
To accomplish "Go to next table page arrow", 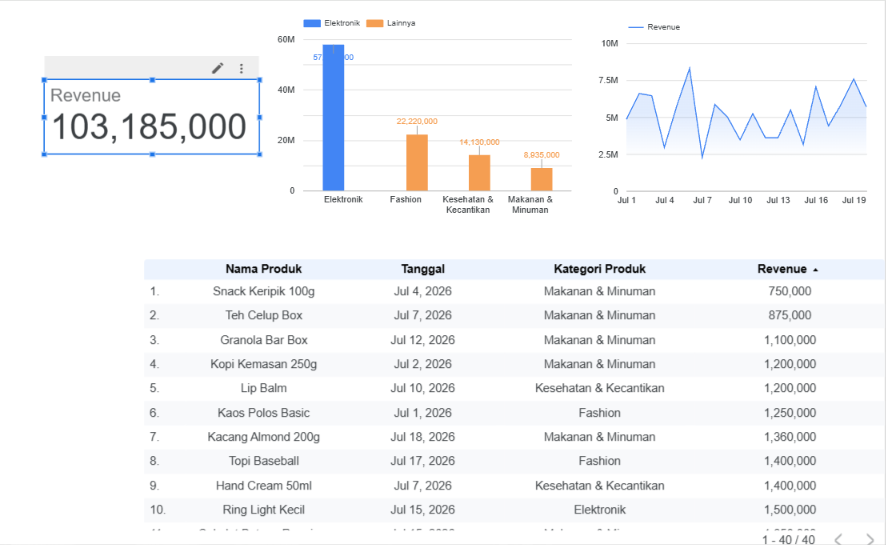I will [870, 540].
